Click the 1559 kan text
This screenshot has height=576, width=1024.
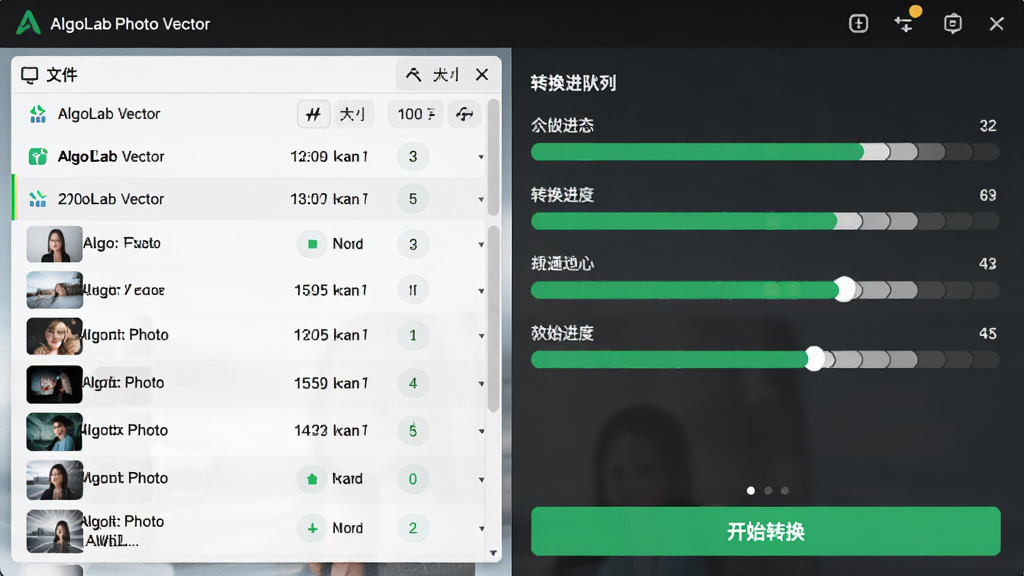pyautogui.click(x=330, y=383)
